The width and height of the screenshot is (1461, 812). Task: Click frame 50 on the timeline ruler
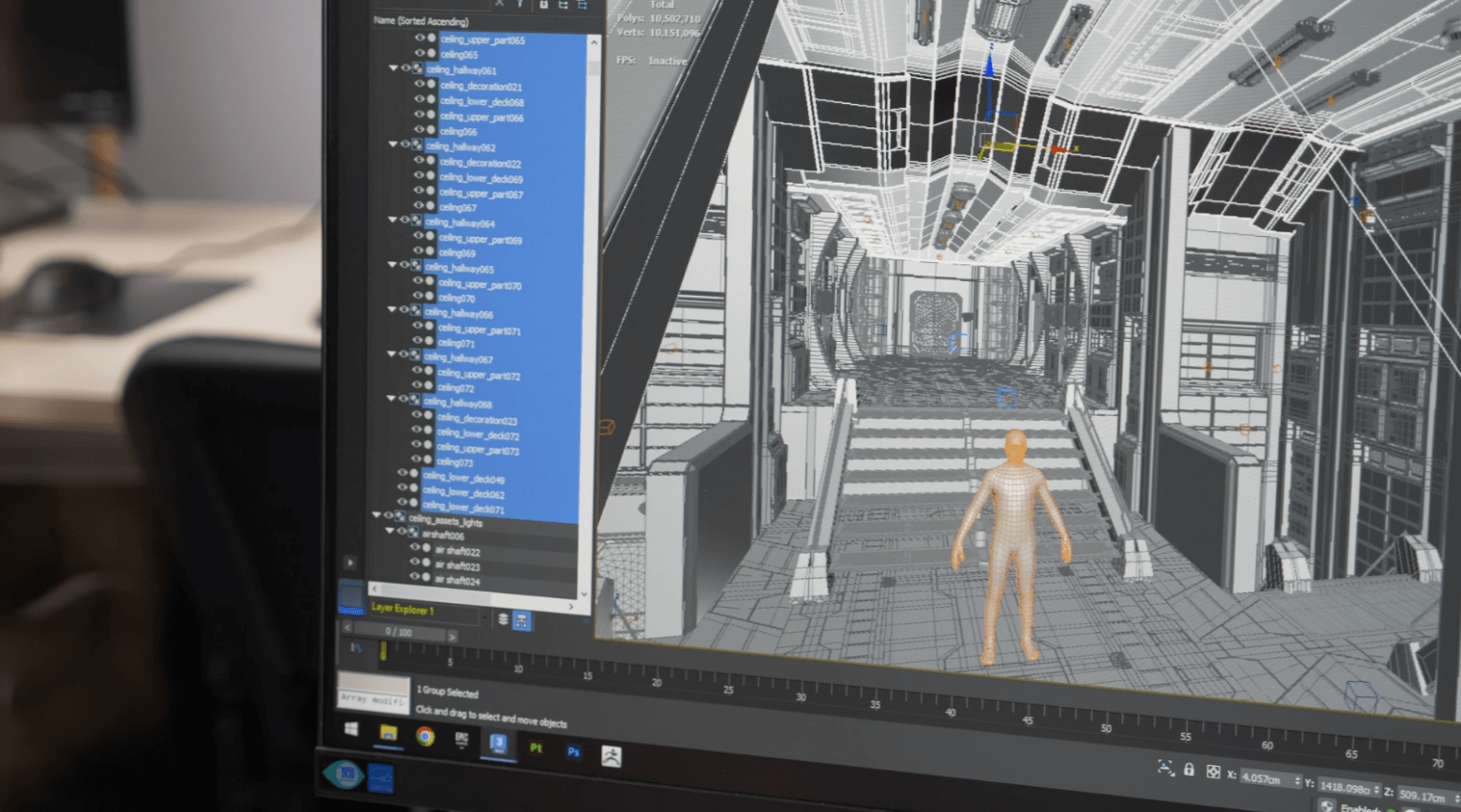pyautogui.click(x=1105, y=728)
